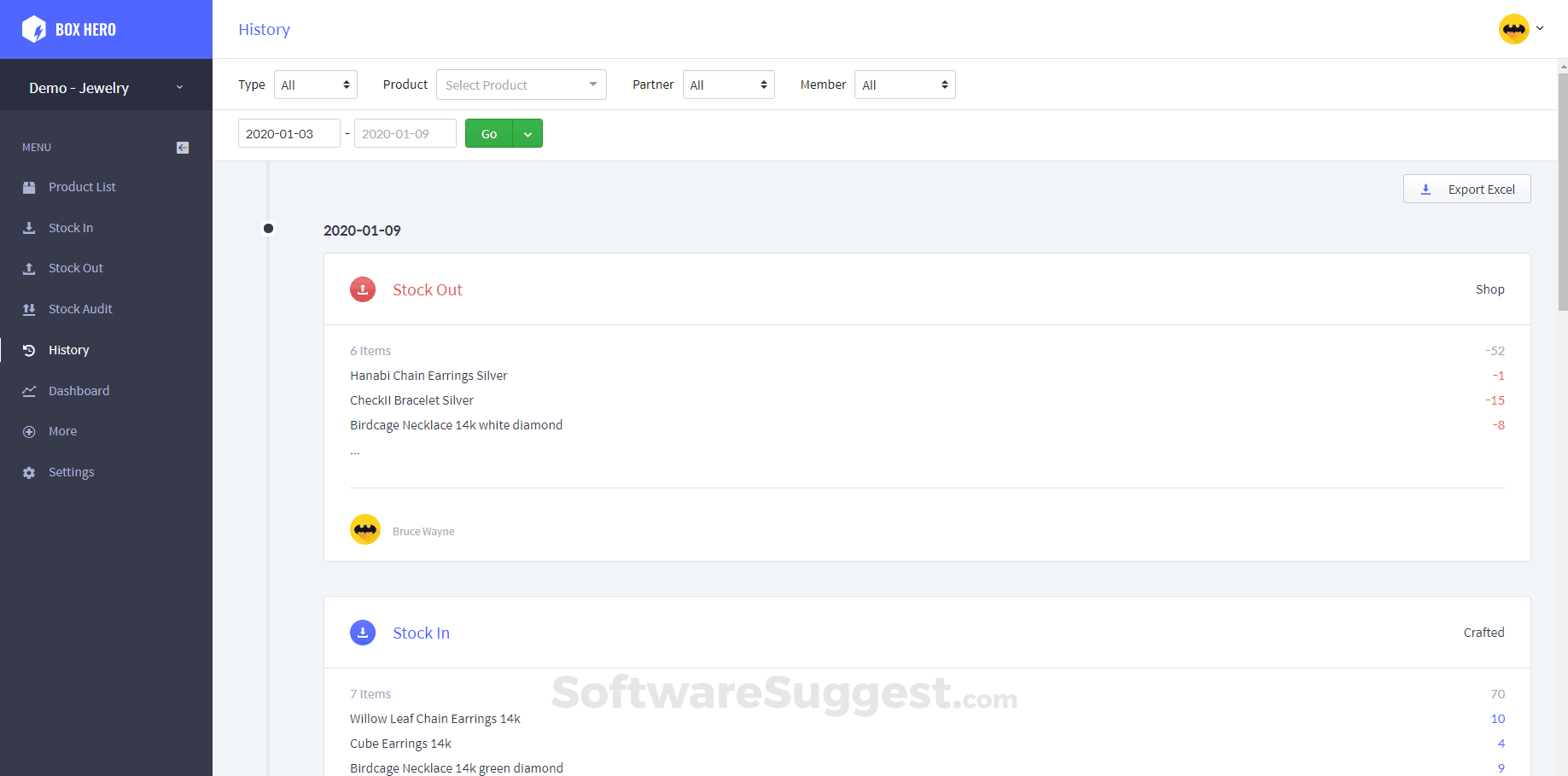Click the Dashboard chart icon

pyautogui.click(x=29, y=391)
